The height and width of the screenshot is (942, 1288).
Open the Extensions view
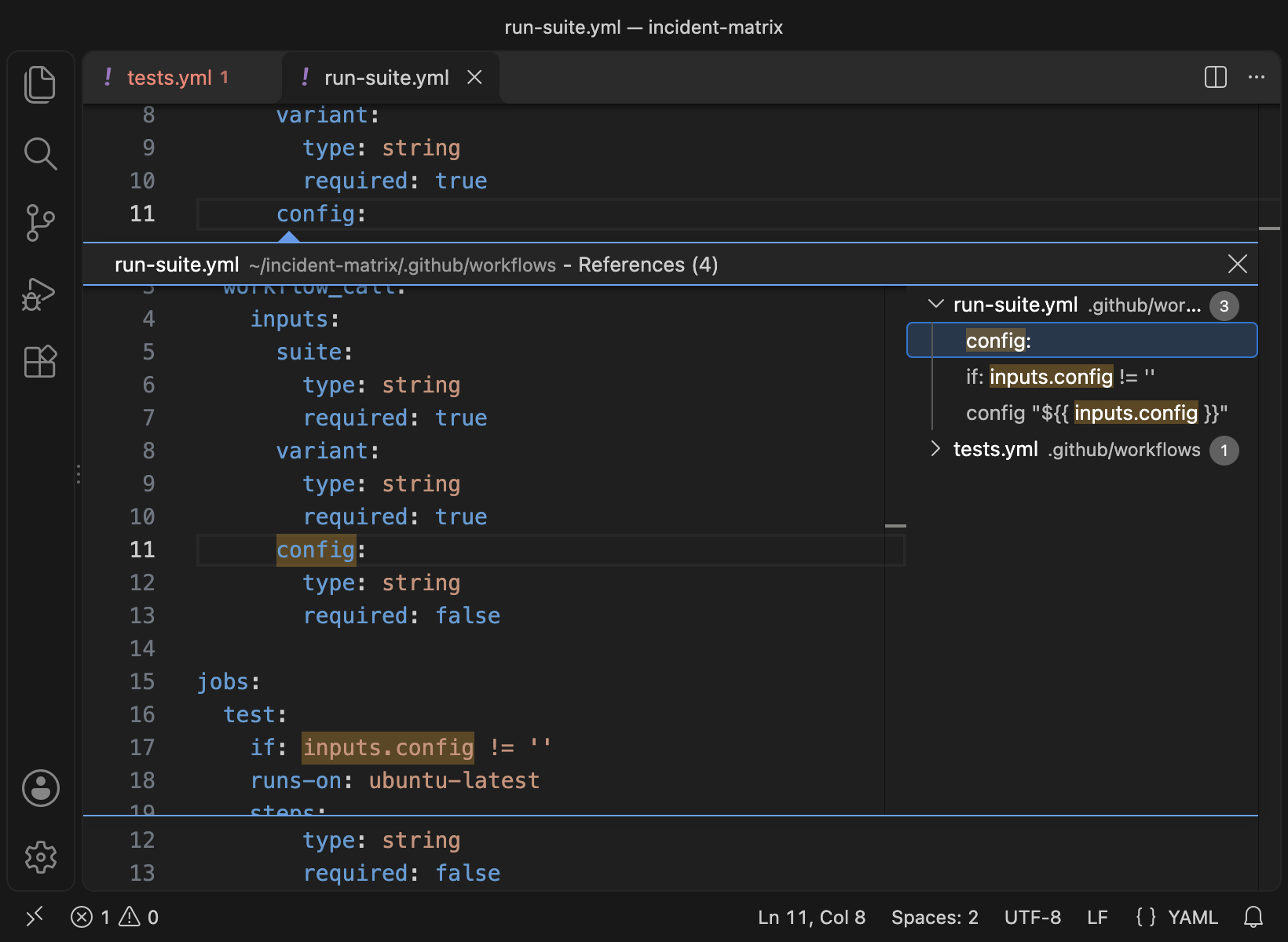click(x=40, y=362)
